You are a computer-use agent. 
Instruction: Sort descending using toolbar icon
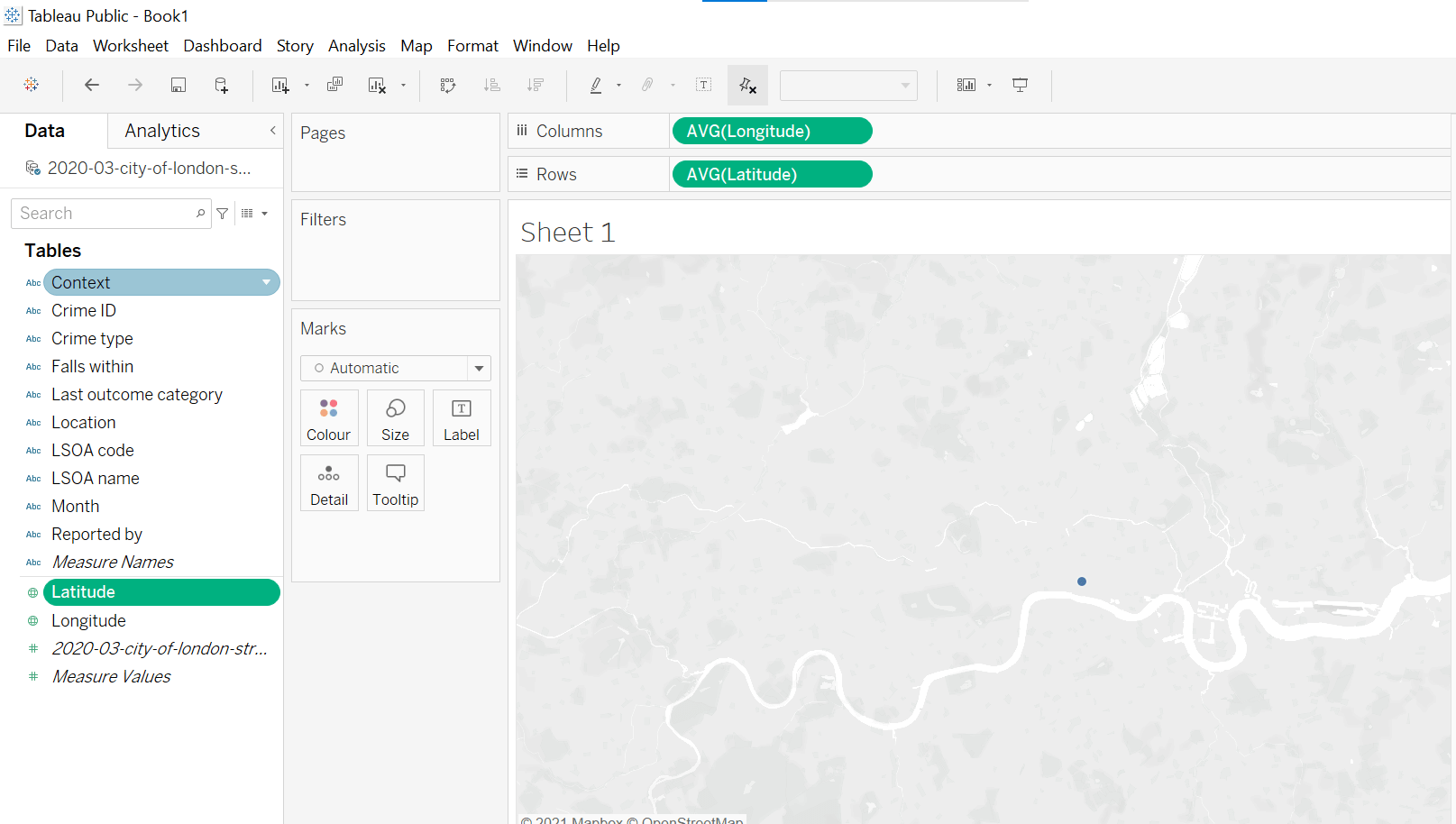pyautogui.click(x=536, y=85)
